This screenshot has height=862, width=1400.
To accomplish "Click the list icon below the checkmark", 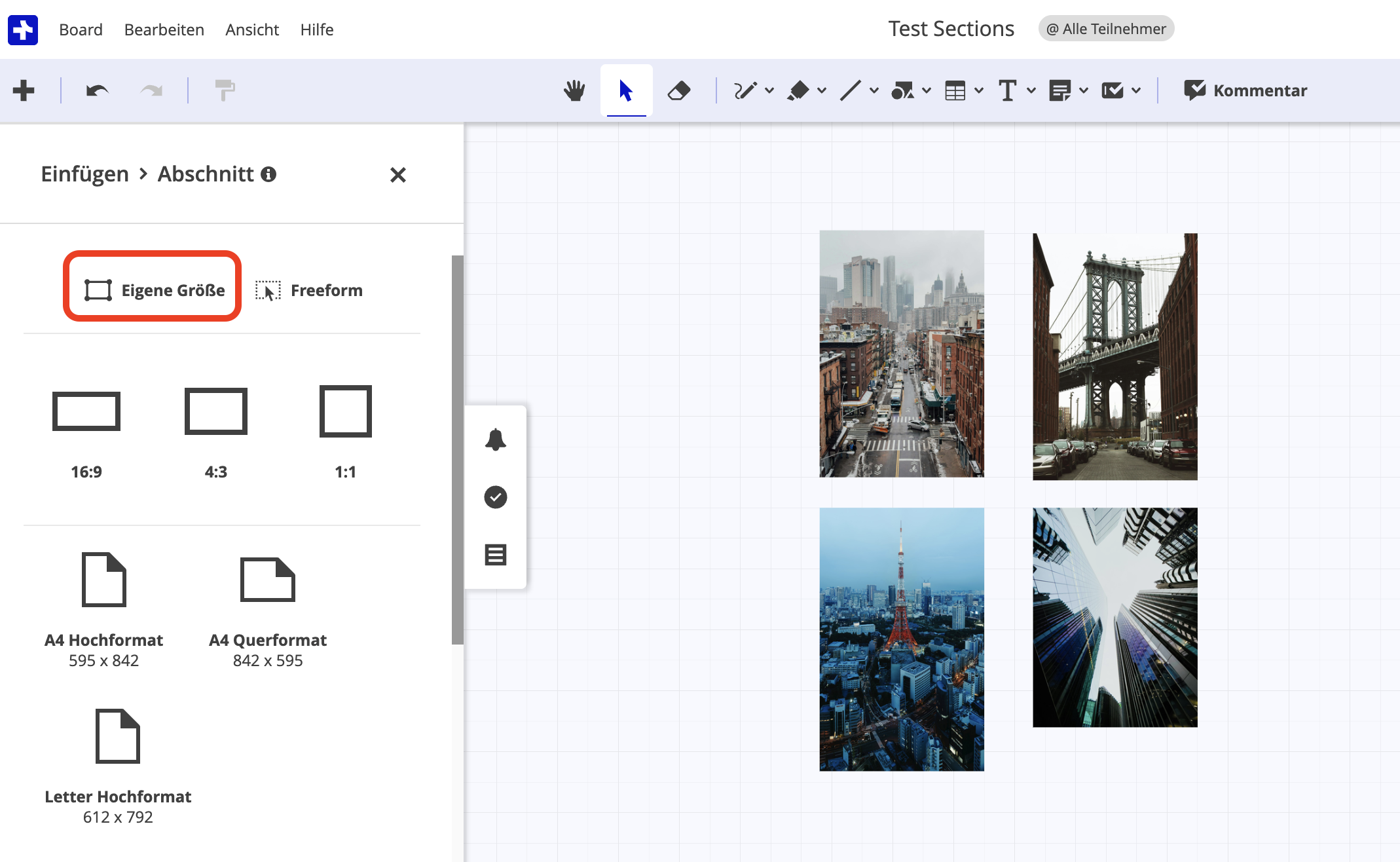I will tap(496, 554).
